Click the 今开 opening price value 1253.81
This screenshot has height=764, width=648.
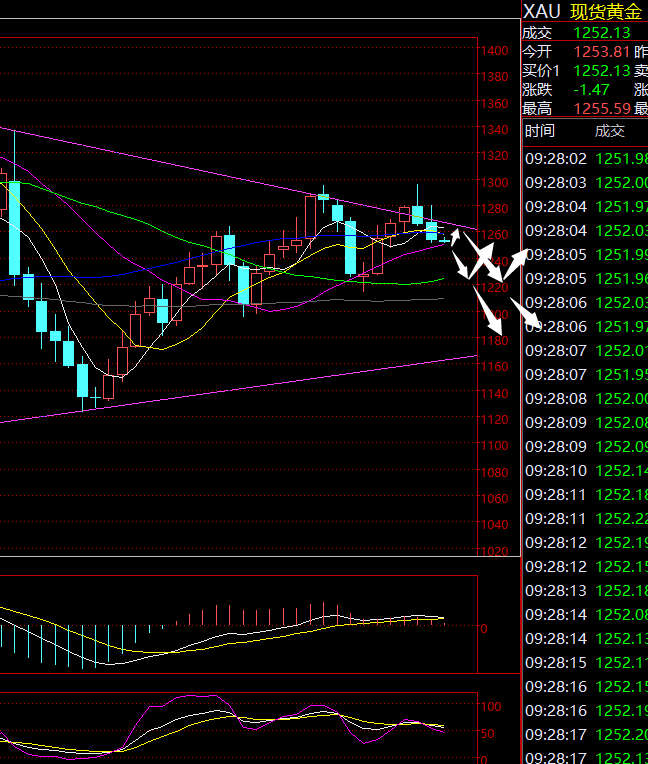pyautogui.click(x=601, y=52)
